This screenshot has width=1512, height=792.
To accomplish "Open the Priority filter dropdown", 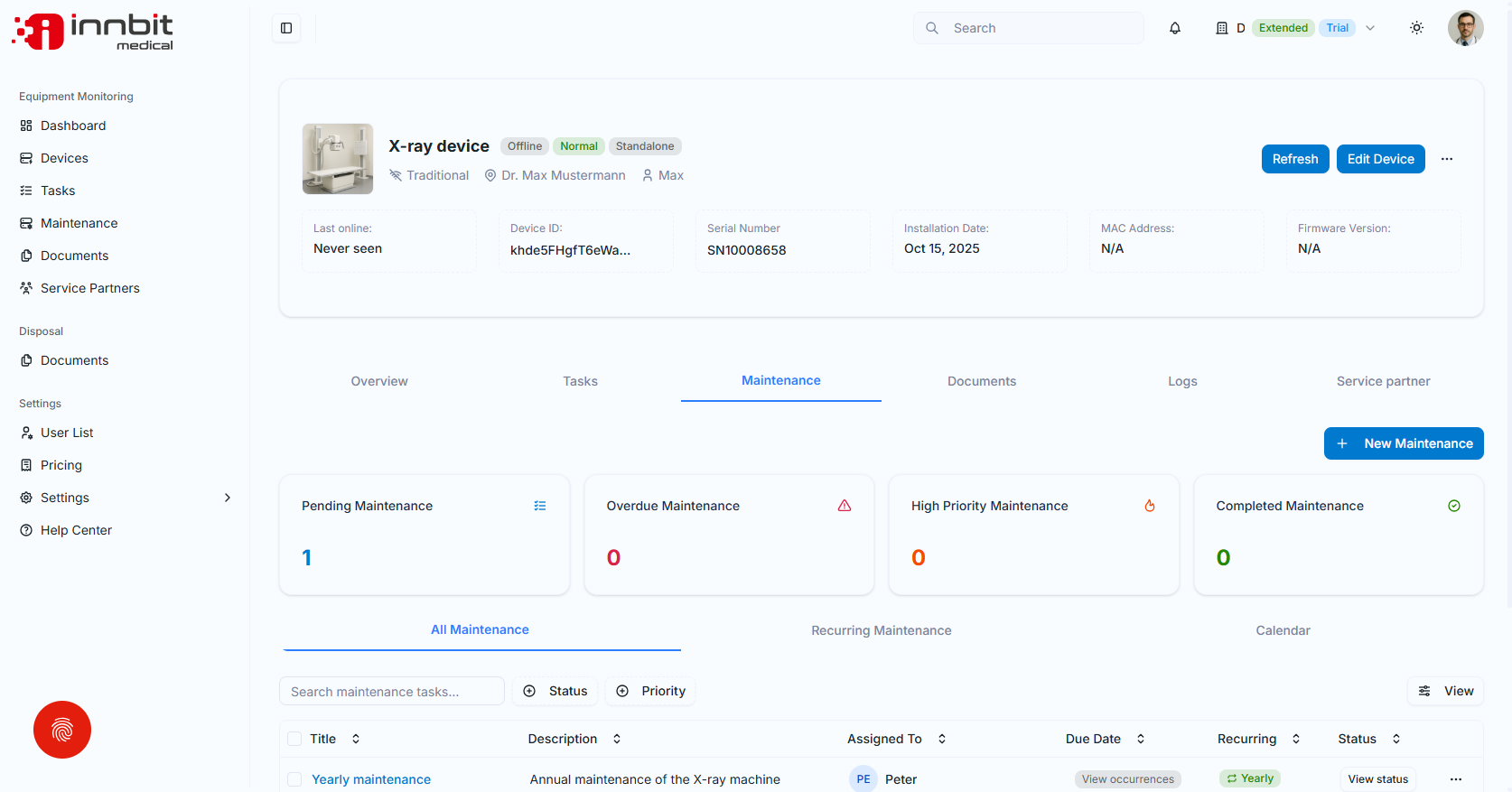I will pos(650,691).
